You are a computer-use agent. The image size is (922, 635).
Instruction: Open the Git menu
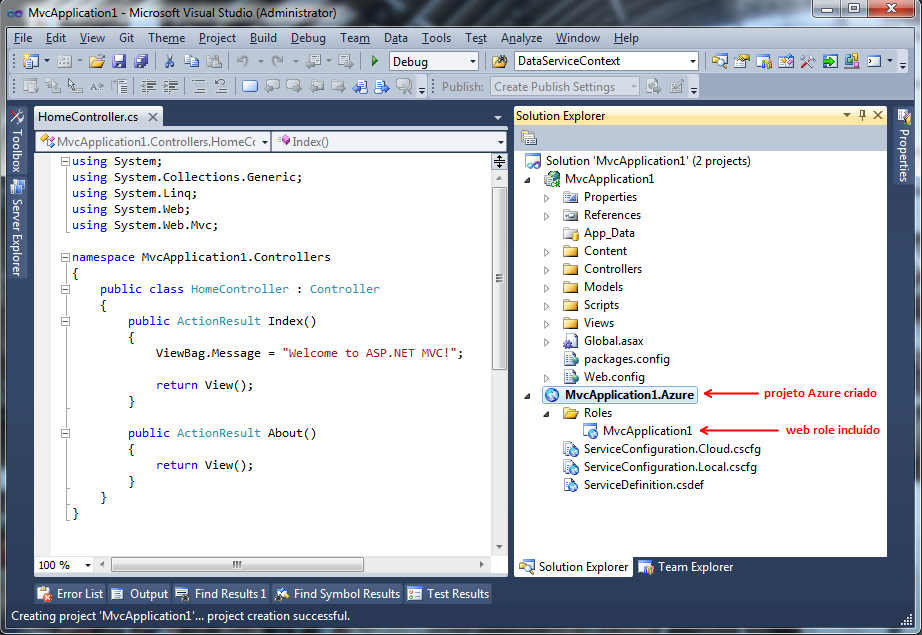(126, 38)
